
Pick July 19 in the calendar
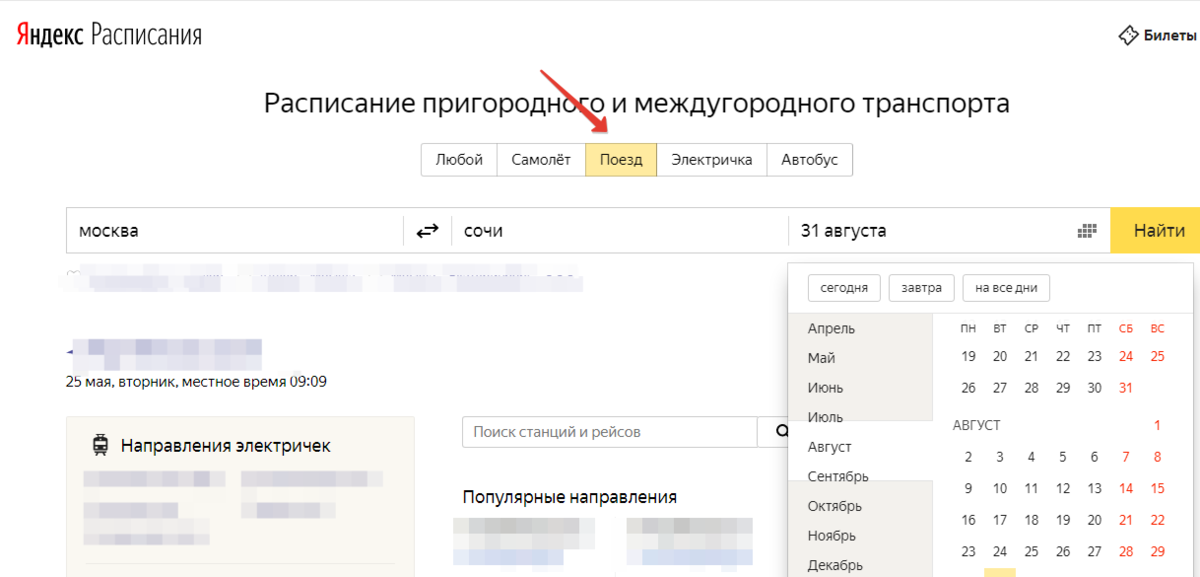968,356
